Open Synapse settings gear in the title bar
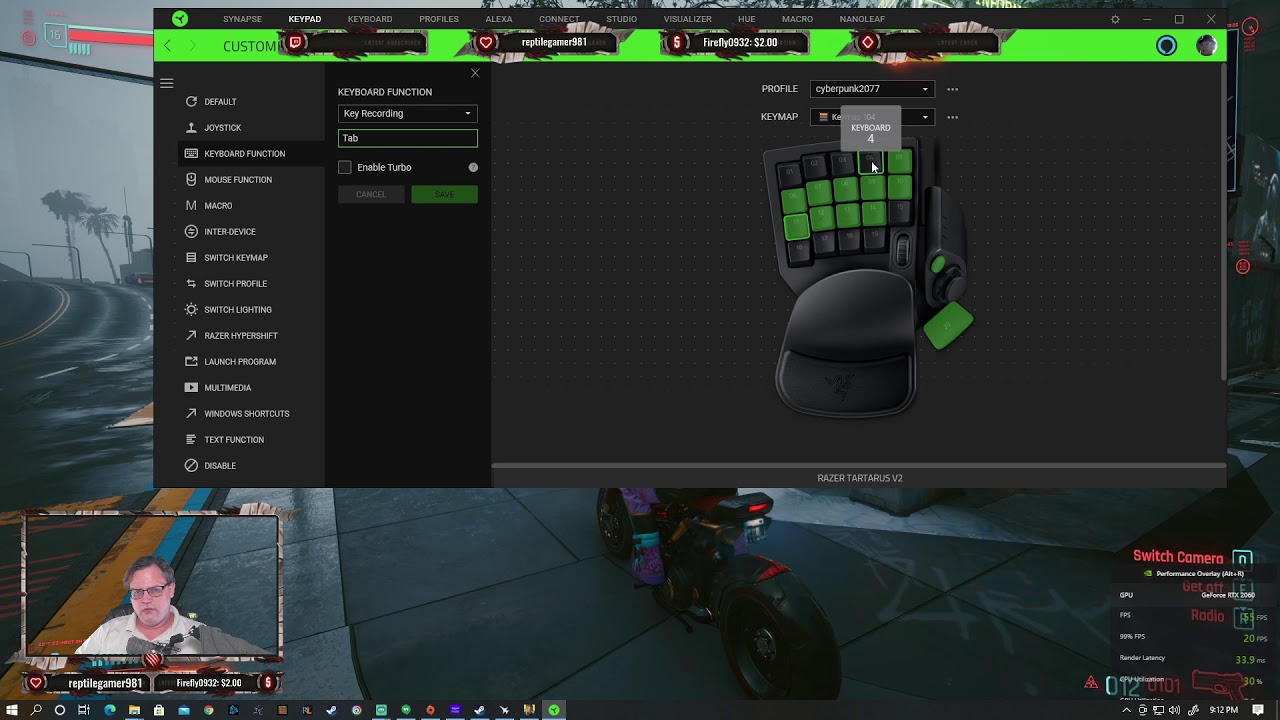The image size is (1280, 720). coord(1114,18)
